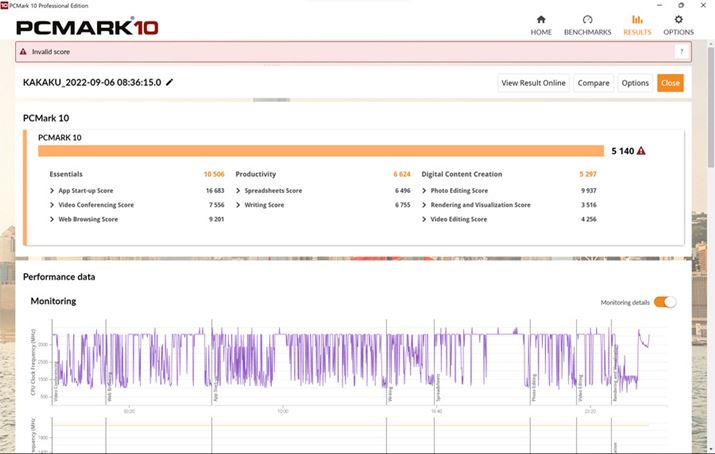The height and width of the screenshot is (454, 715).
Task: Select the Results chart icon
Action: (x=637, y=19)
